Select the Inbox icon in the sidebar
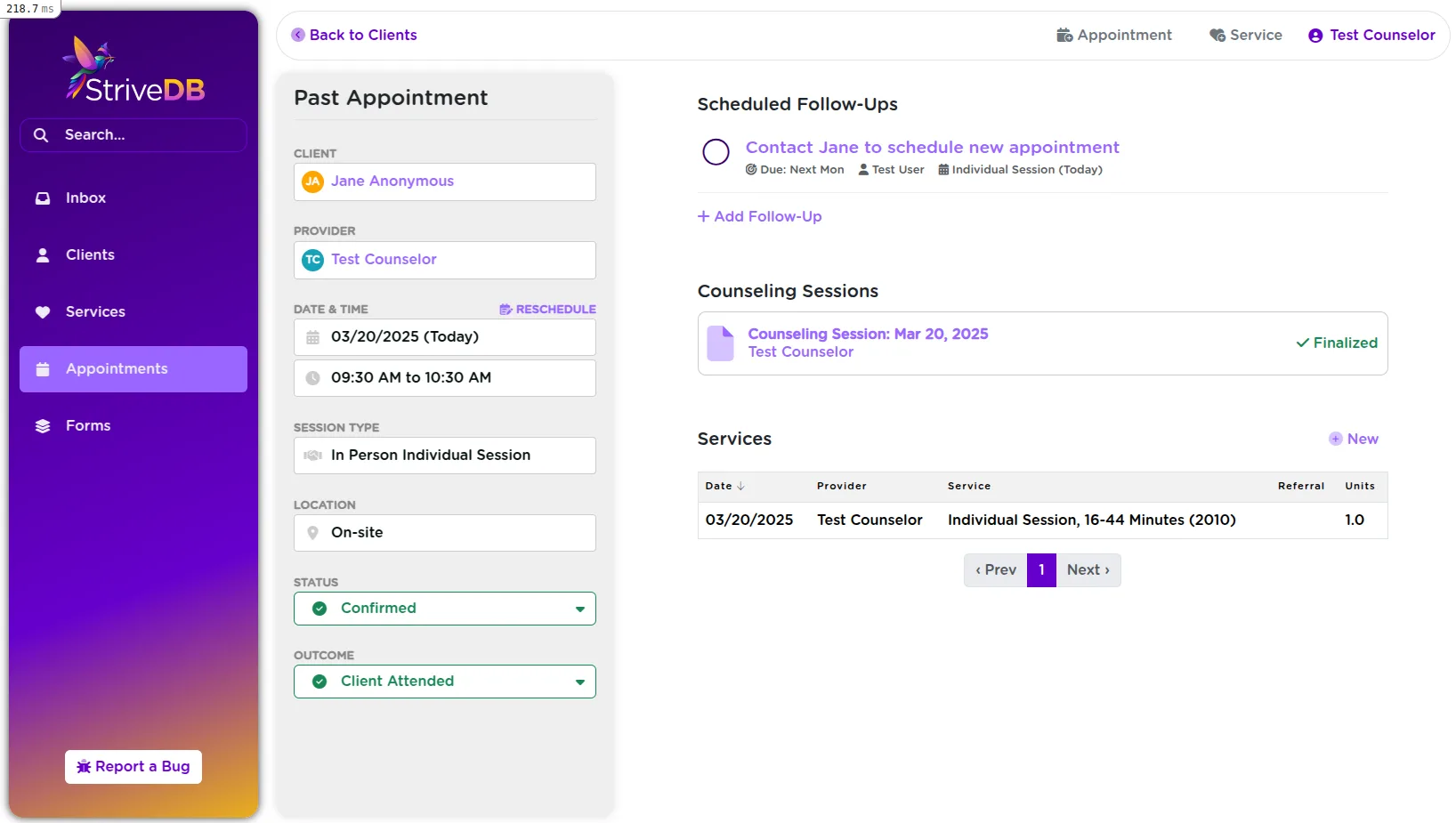 [42, 198]
